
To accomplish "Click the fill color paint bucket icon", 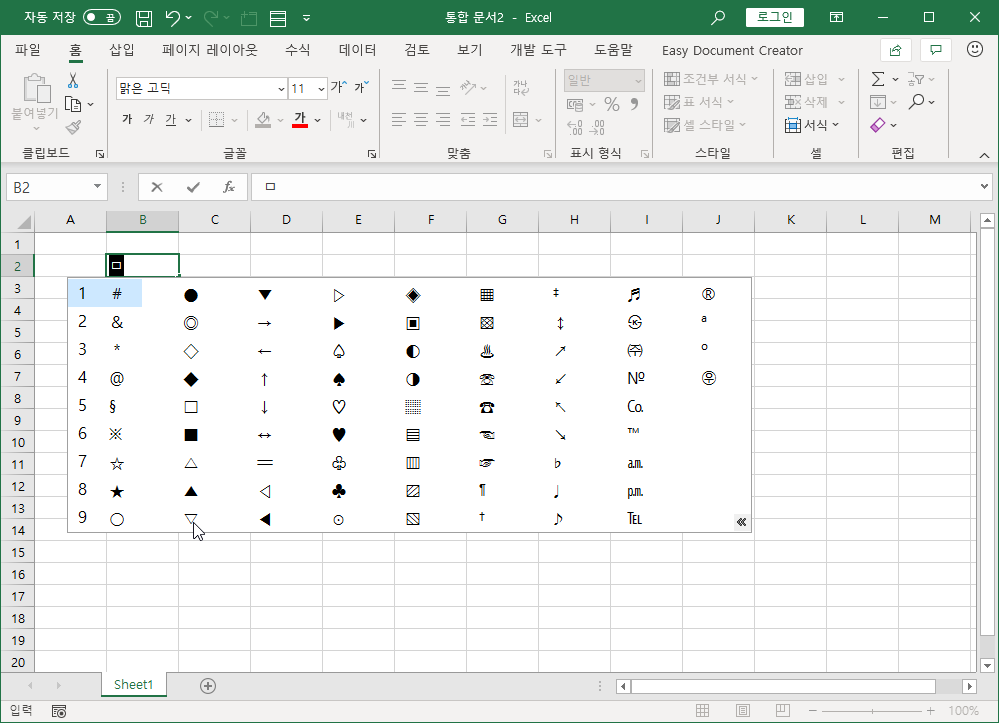I will 262,120.
